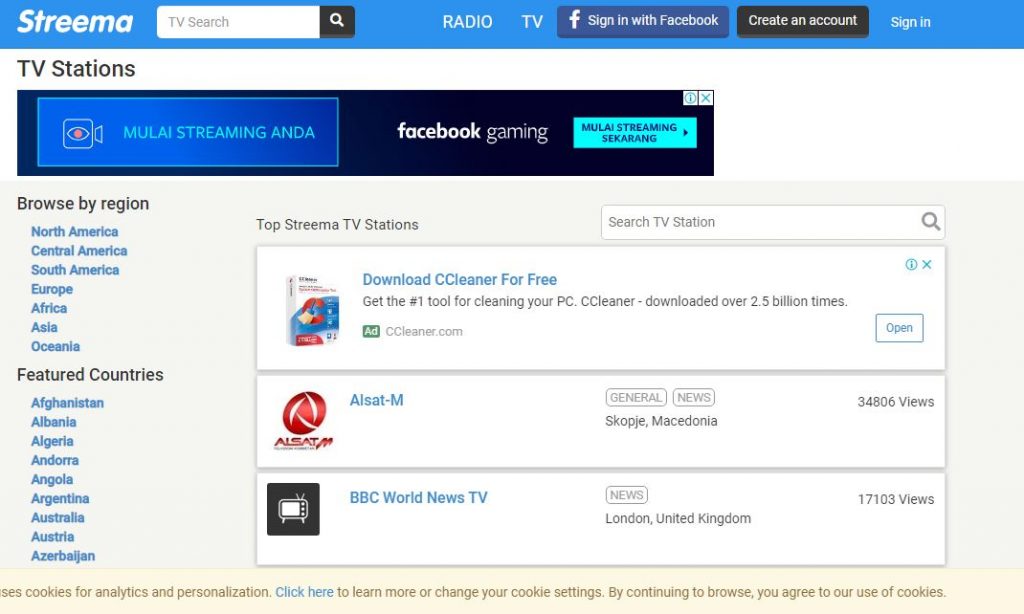Screen dimensions: 1024x614
Task: Open the TV menu item
Action: click(x=532, y=22)
